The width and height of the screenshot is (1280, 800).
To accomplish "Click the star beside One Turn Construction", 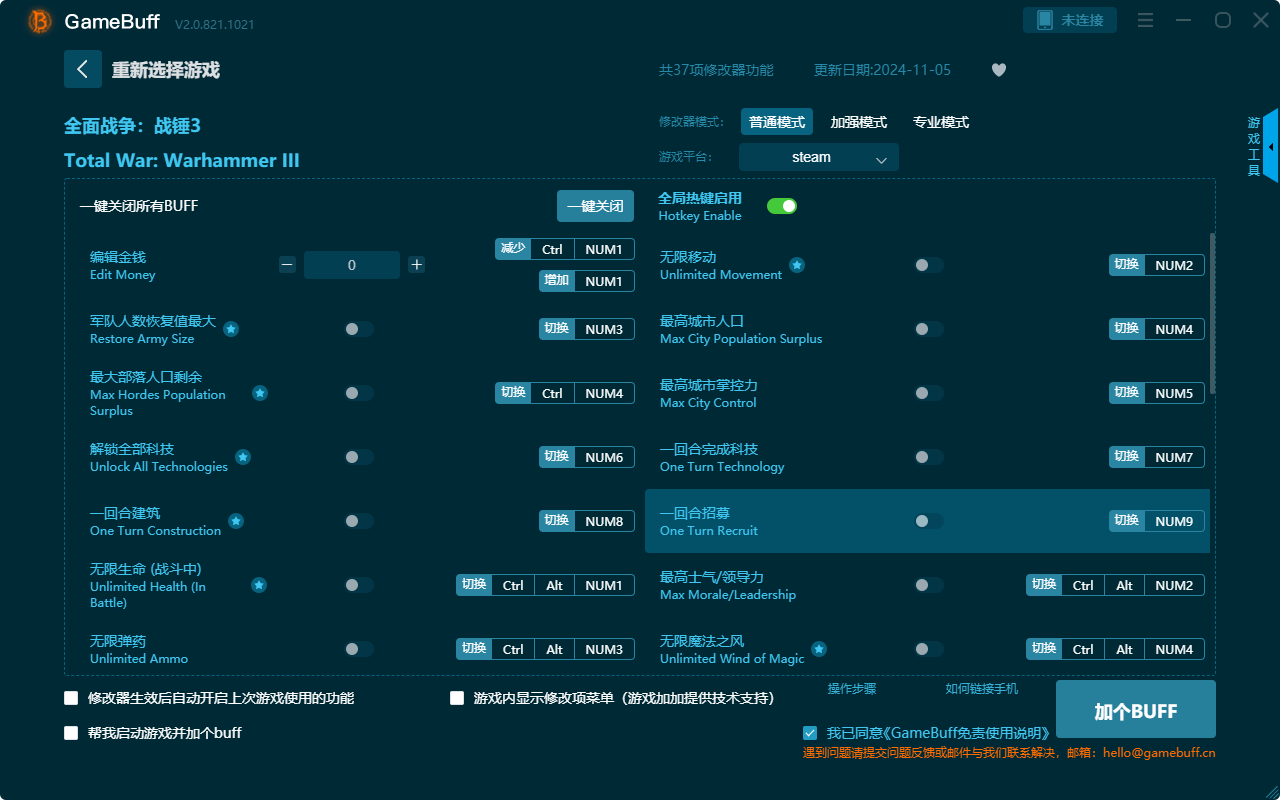I will tap(235, 520).
